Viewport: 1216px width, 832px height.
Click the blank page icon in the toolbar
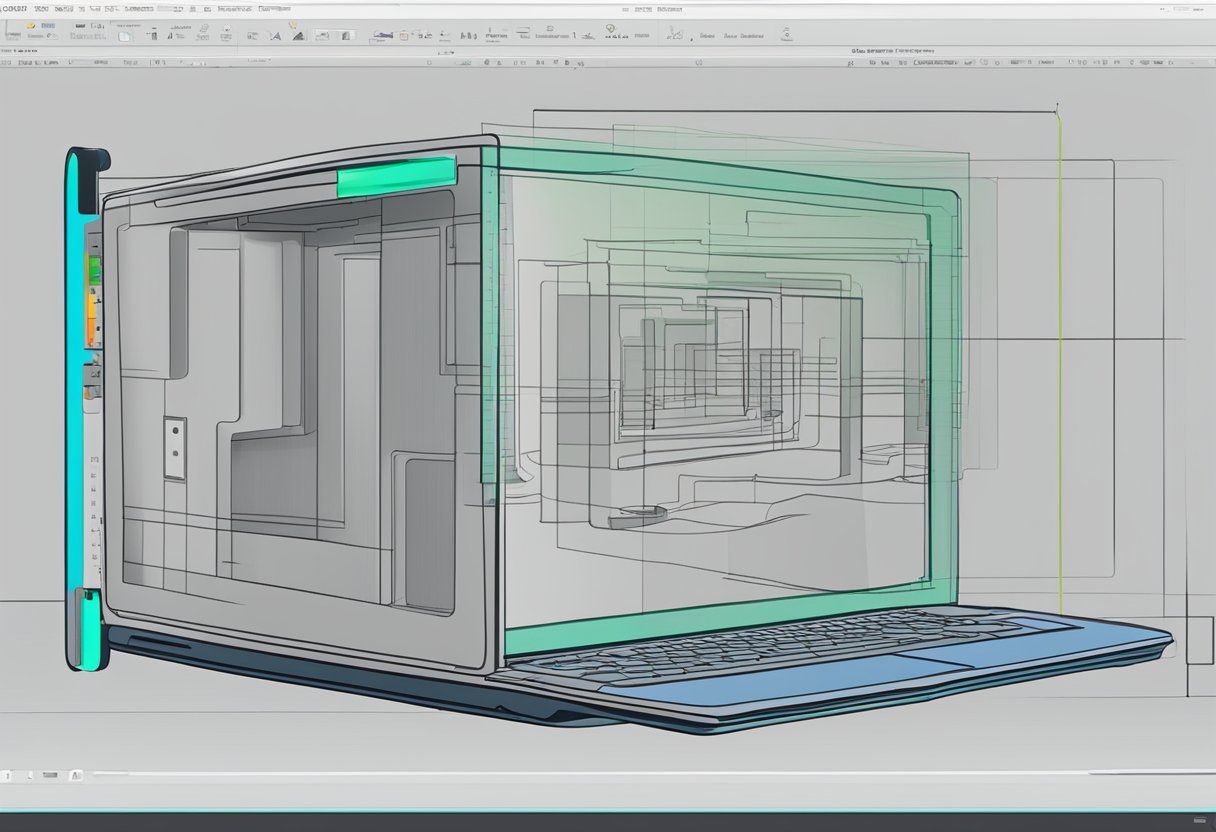(x=124, y=36)
